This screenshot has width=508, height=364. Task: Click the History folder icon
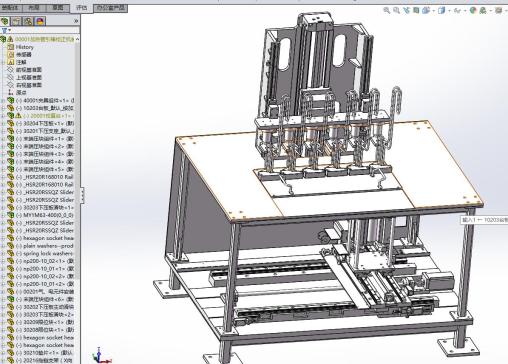10,47
